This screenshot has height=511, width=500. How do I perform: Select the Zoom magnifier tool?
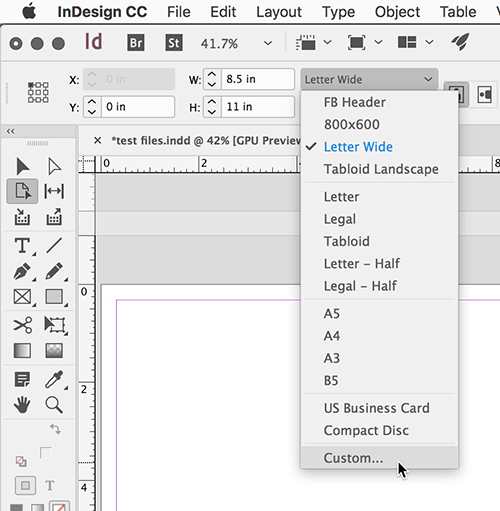(54, 405)
